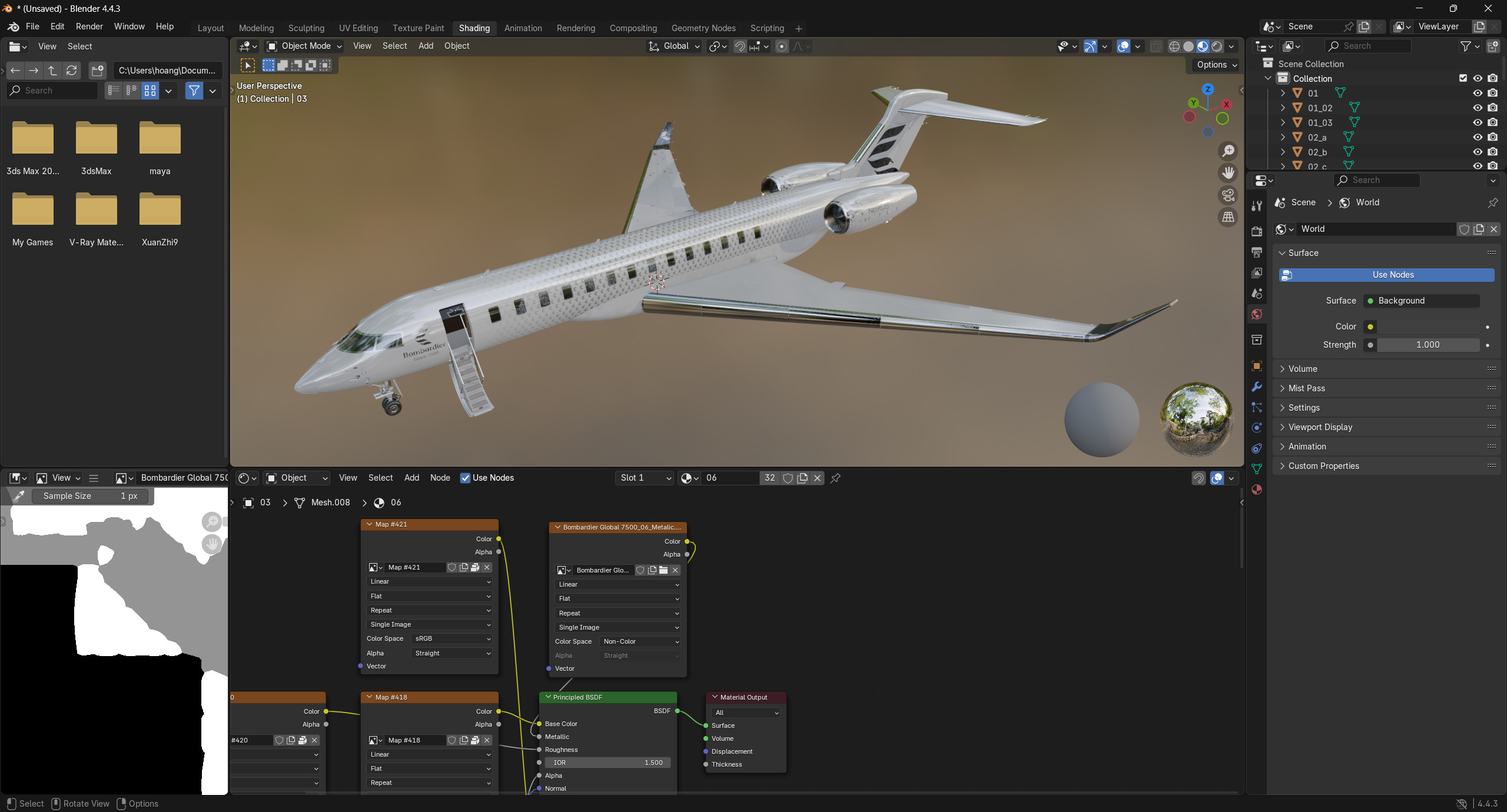This screenshot has width=1507, height=812.
Task: Click the Surface Background shader field
Action: (1421, 301)
